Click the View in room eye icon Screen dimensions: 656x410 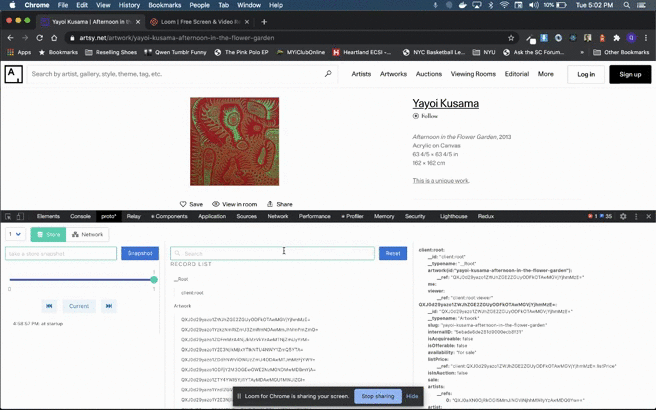pos(215,204)
